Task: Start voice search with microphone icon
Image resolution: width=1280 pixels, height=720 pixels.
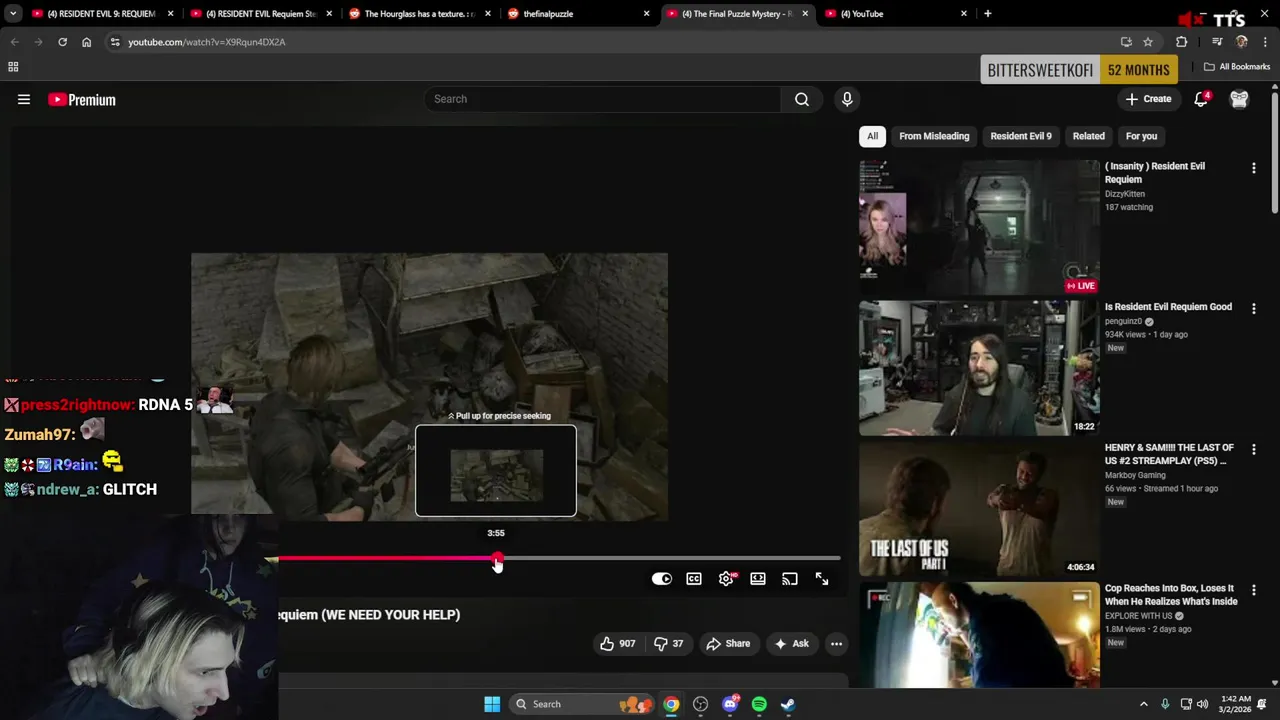Action: (x=847, y=99)
